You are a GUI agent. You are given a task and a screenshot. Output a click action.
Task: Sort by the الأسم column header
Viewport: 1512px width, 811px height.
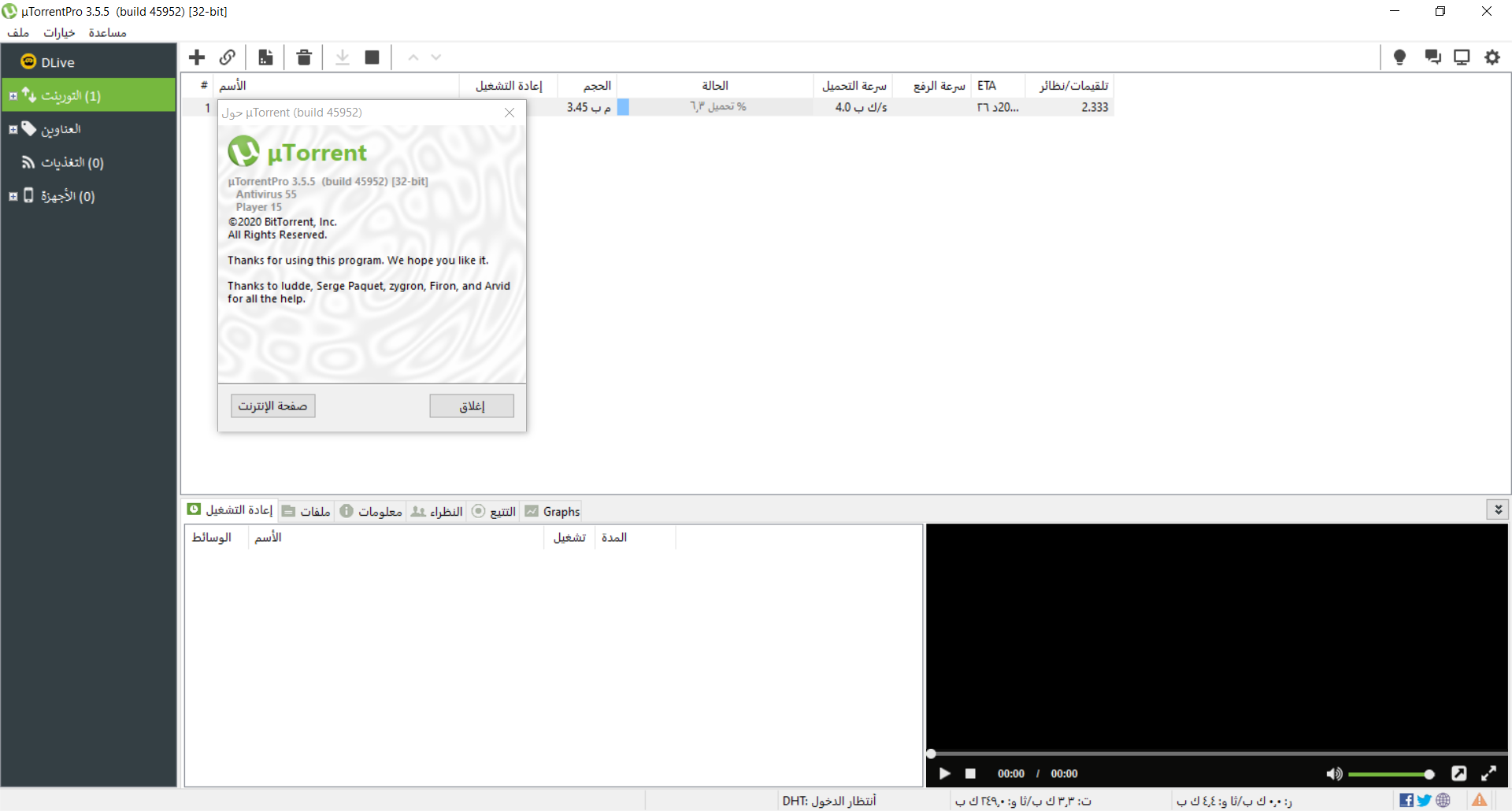pos(337,85)
